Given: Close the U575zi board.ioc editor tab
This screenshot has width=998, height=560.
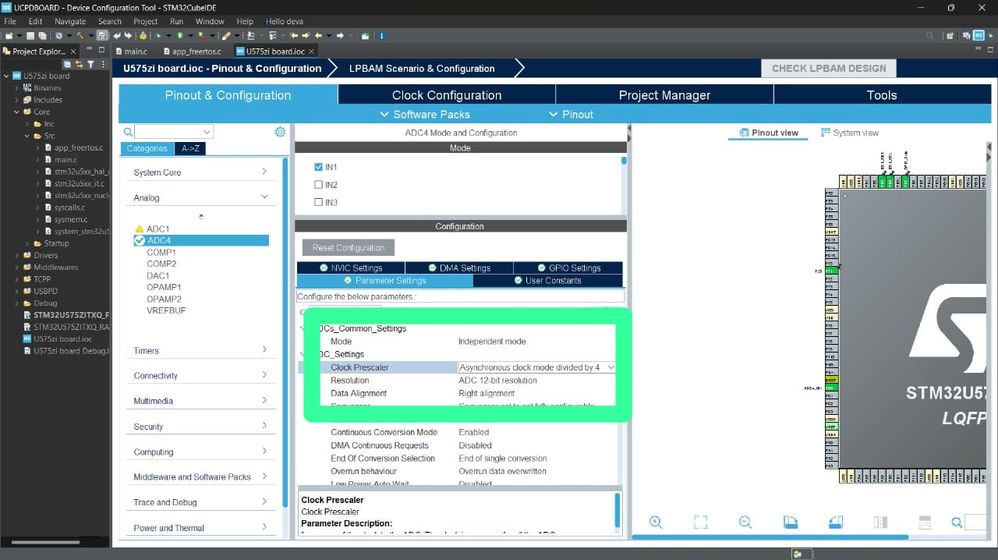Looking at the screenshot, I should (x=311, y=51).
